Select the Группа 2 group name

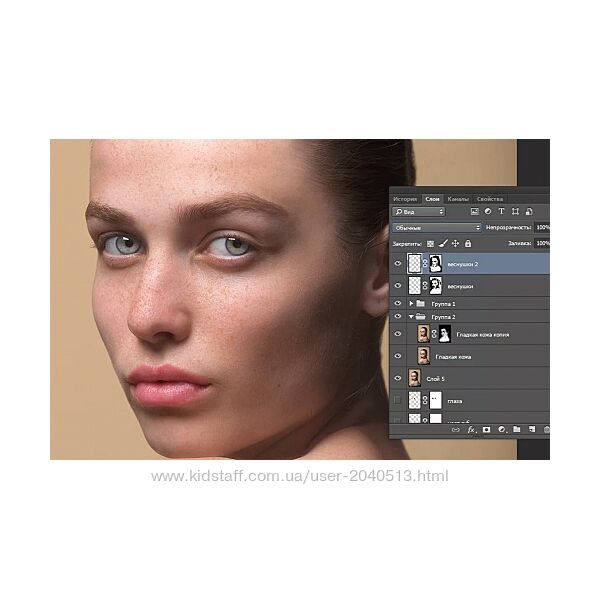pyautogui.click(x=443, y=317)
